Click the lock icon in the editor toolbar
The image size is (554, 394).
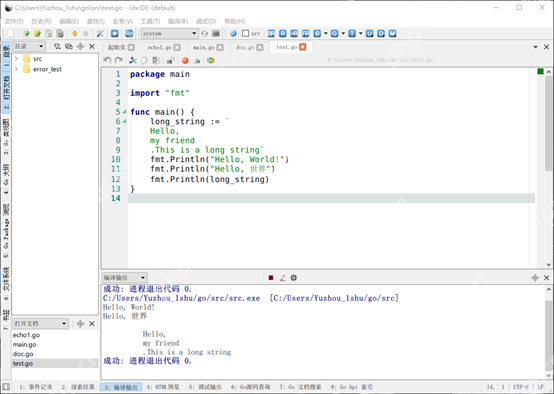pos(171,60)
